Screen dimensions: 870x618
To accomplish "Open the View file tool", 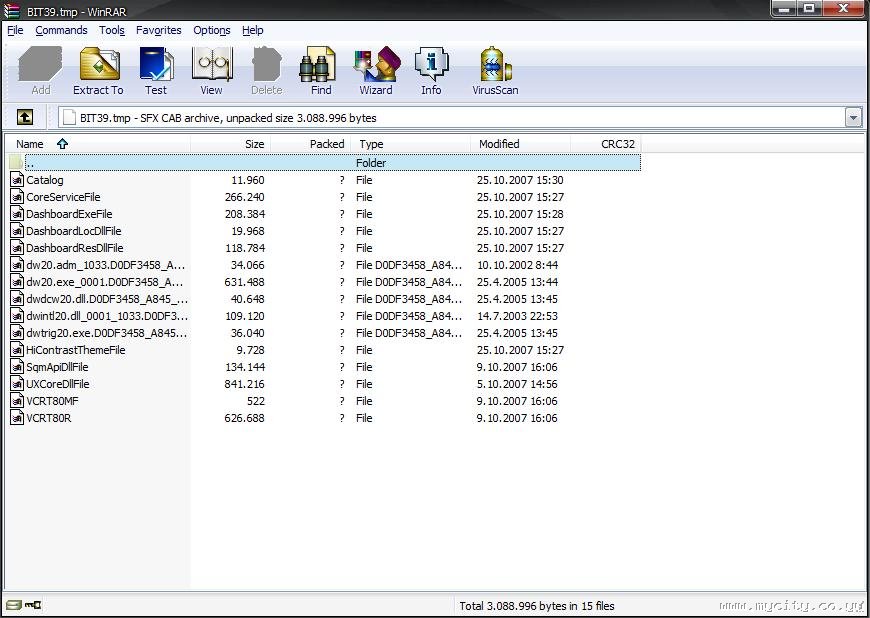I will 211,70.
